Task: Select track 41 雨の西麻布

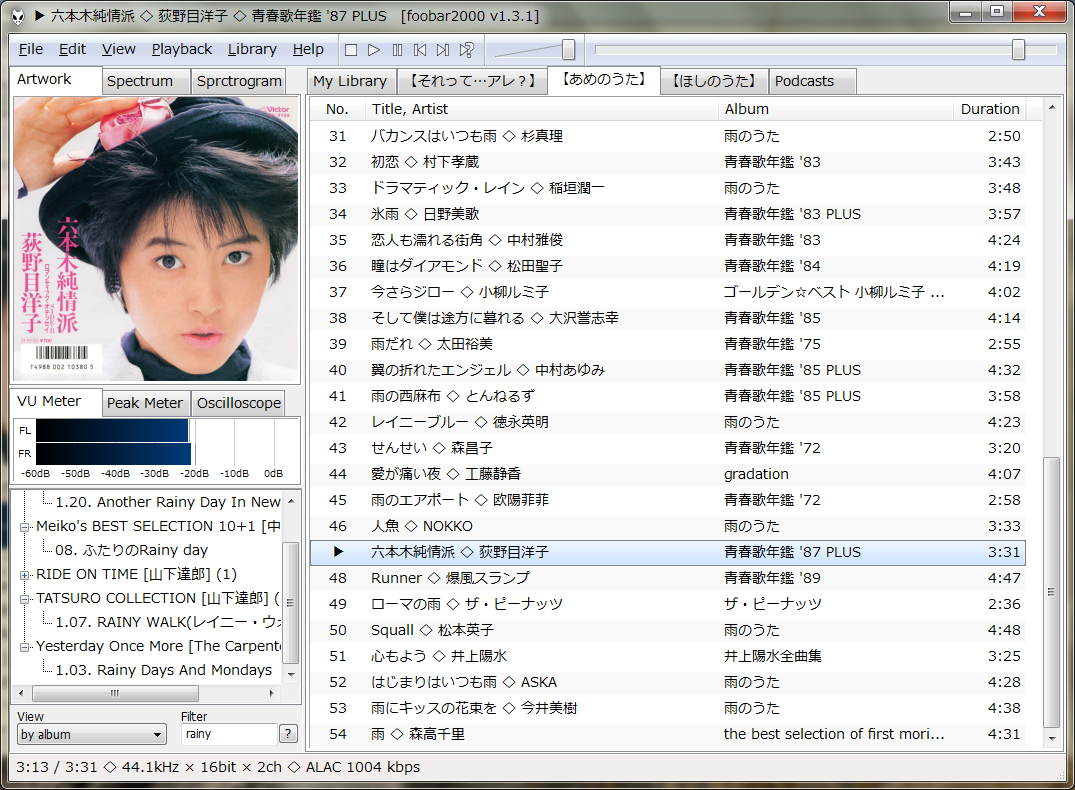Action: tap(668, 396)
